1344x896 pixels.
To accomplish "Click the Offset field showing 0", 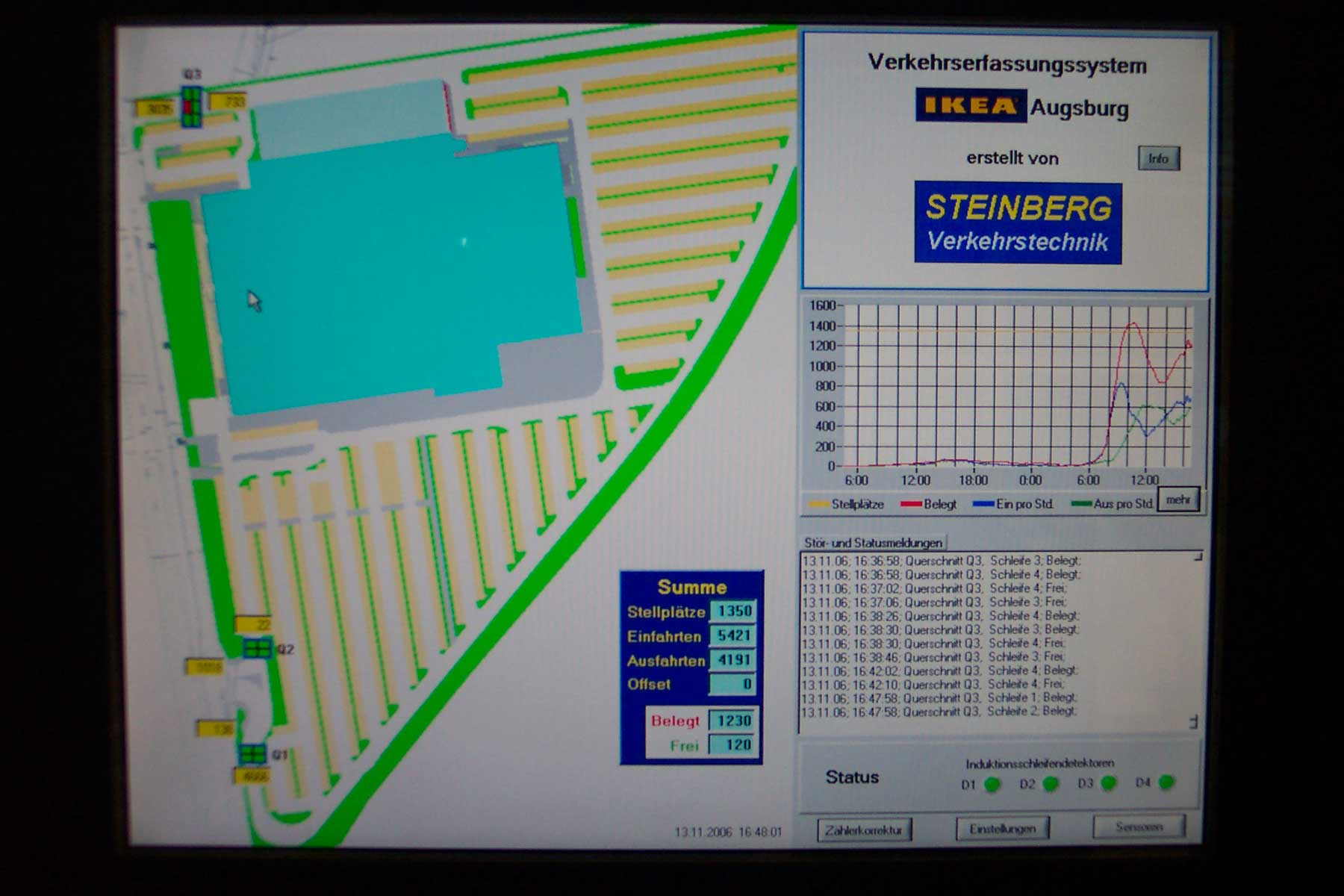I will pyautogui.click(x=733, y=684).
